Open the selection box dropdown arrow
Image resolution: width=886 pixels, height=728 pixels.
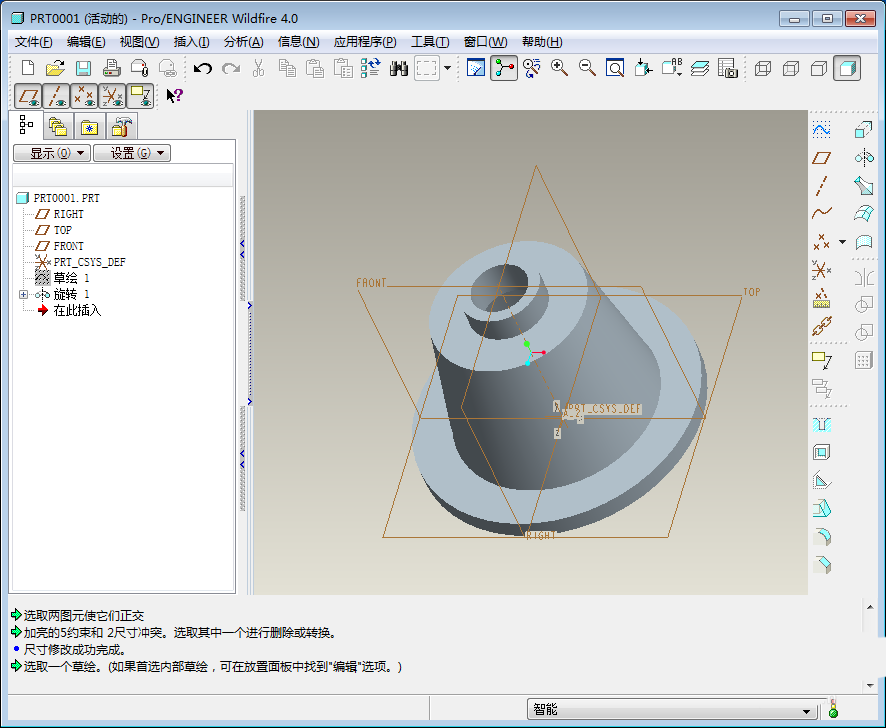coord(448,68)
